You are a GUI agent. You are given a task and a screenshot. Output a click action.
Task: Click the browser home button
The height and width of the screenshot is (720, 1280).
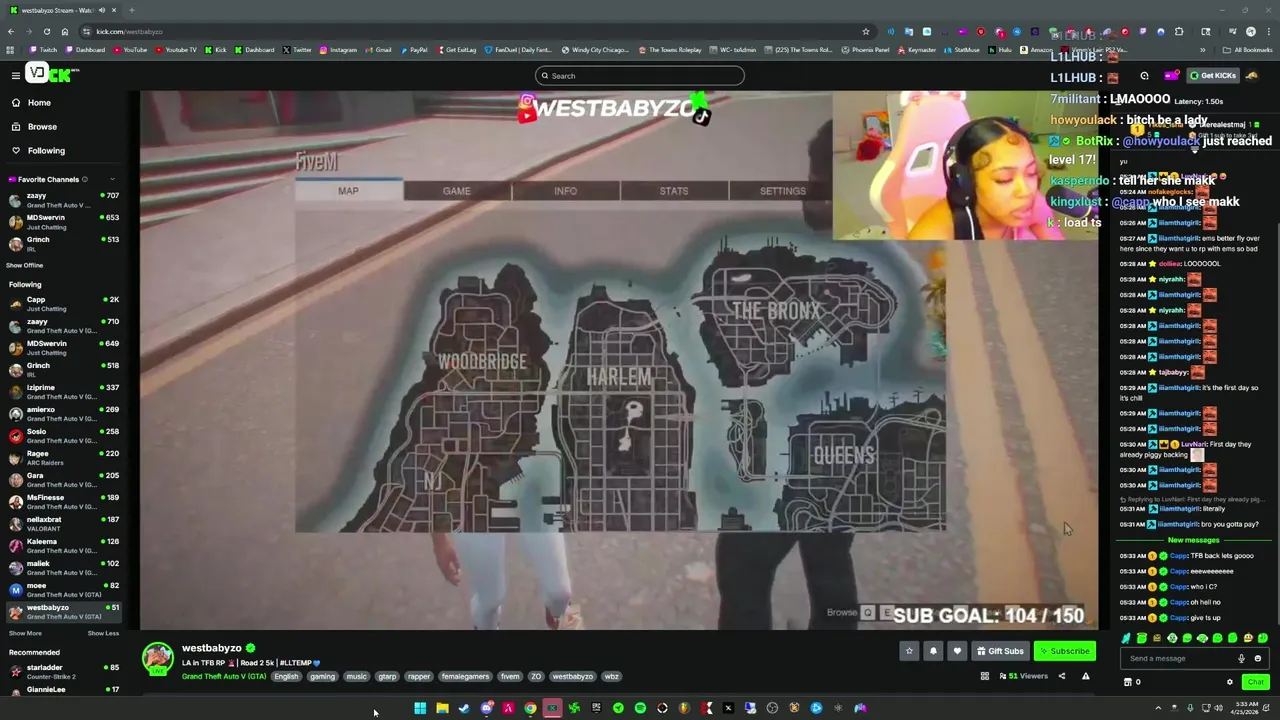[65, 31]
